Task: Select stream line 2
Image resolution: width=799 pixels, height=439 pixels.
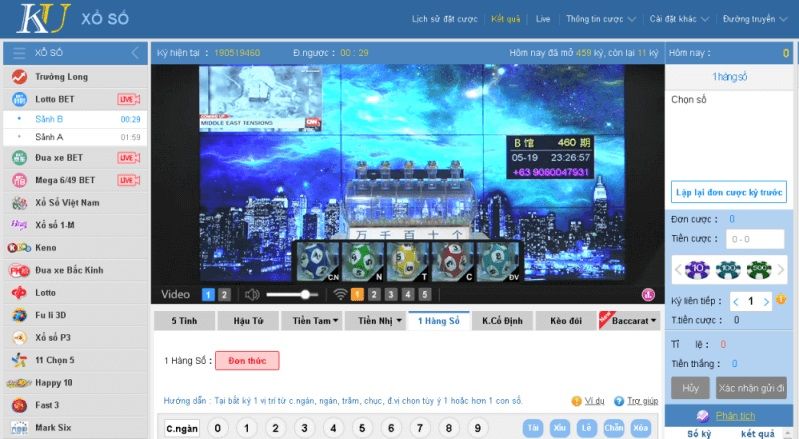Action: coord(374,294)
